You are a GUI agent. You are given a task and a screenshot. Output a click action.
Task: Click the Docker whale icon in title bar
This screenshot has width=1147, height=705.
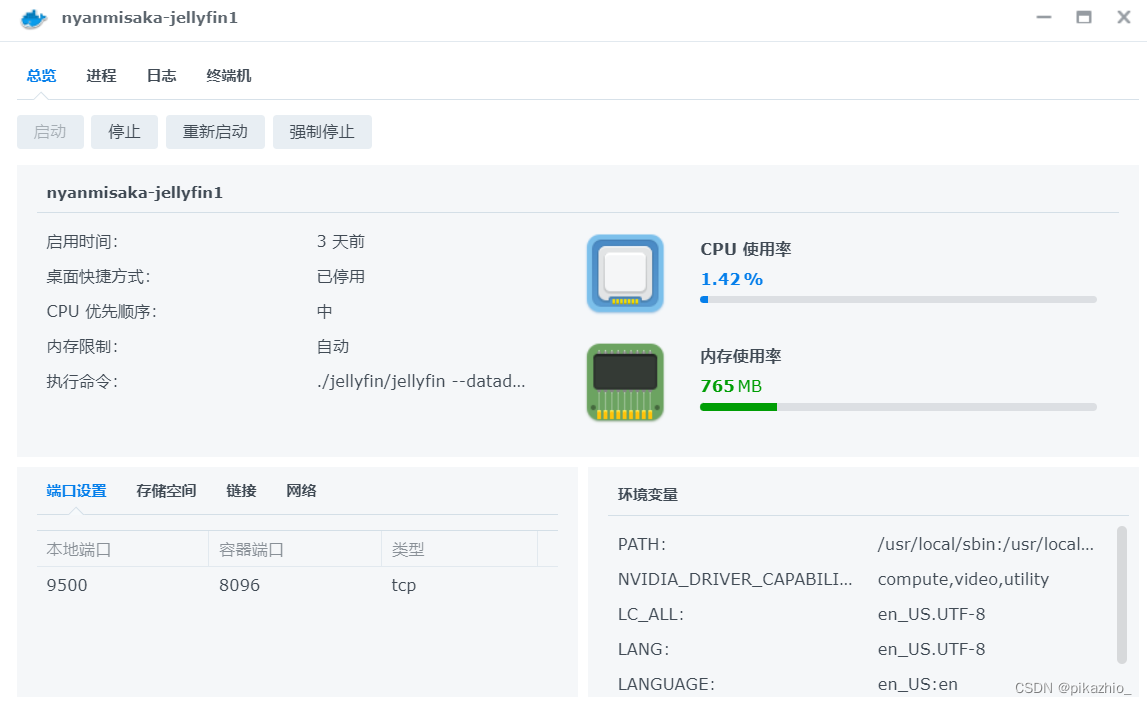click(34, 18)
